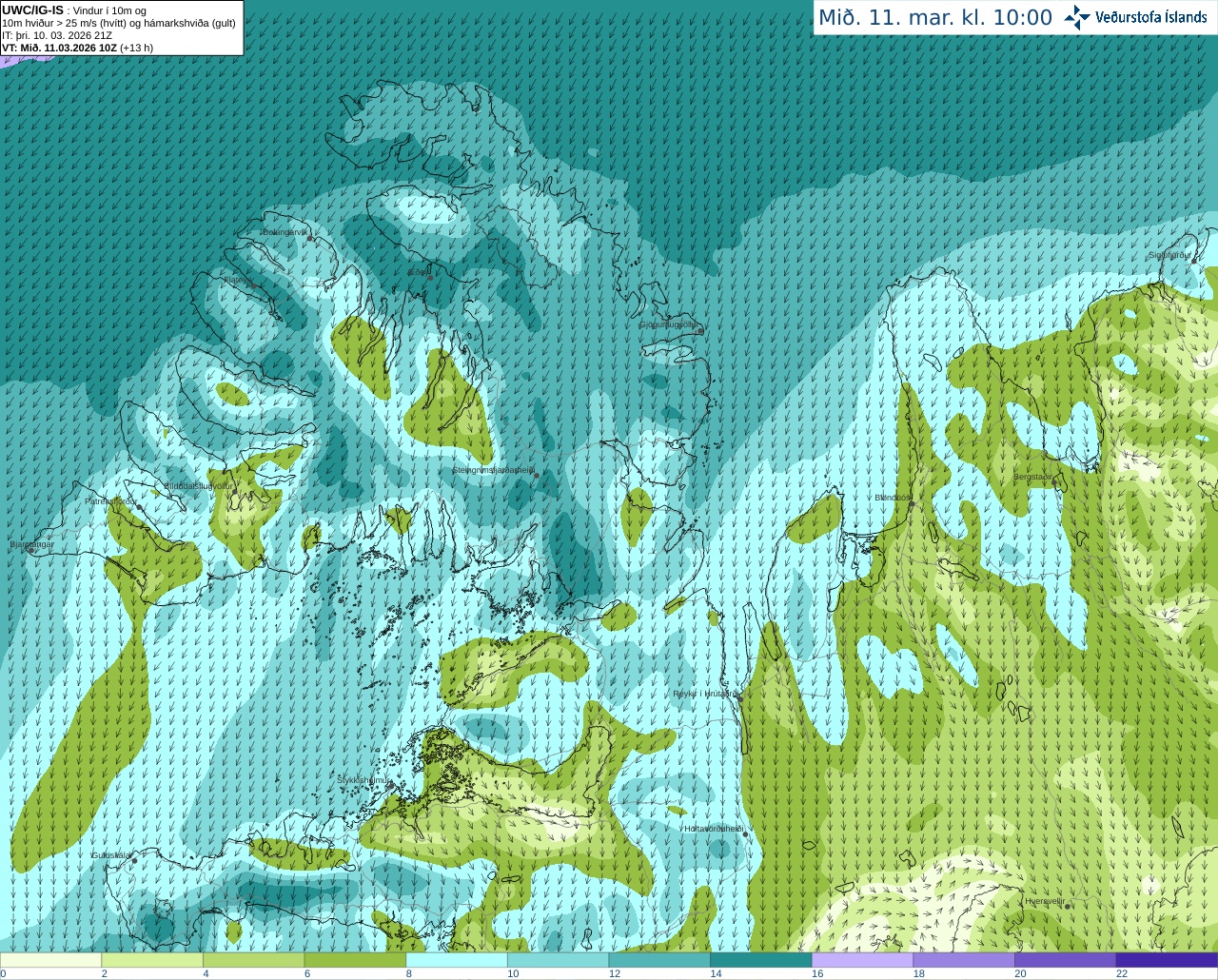
Task: Select the Gjögurflugvöllur station label
Action: [x=669, y=324]
